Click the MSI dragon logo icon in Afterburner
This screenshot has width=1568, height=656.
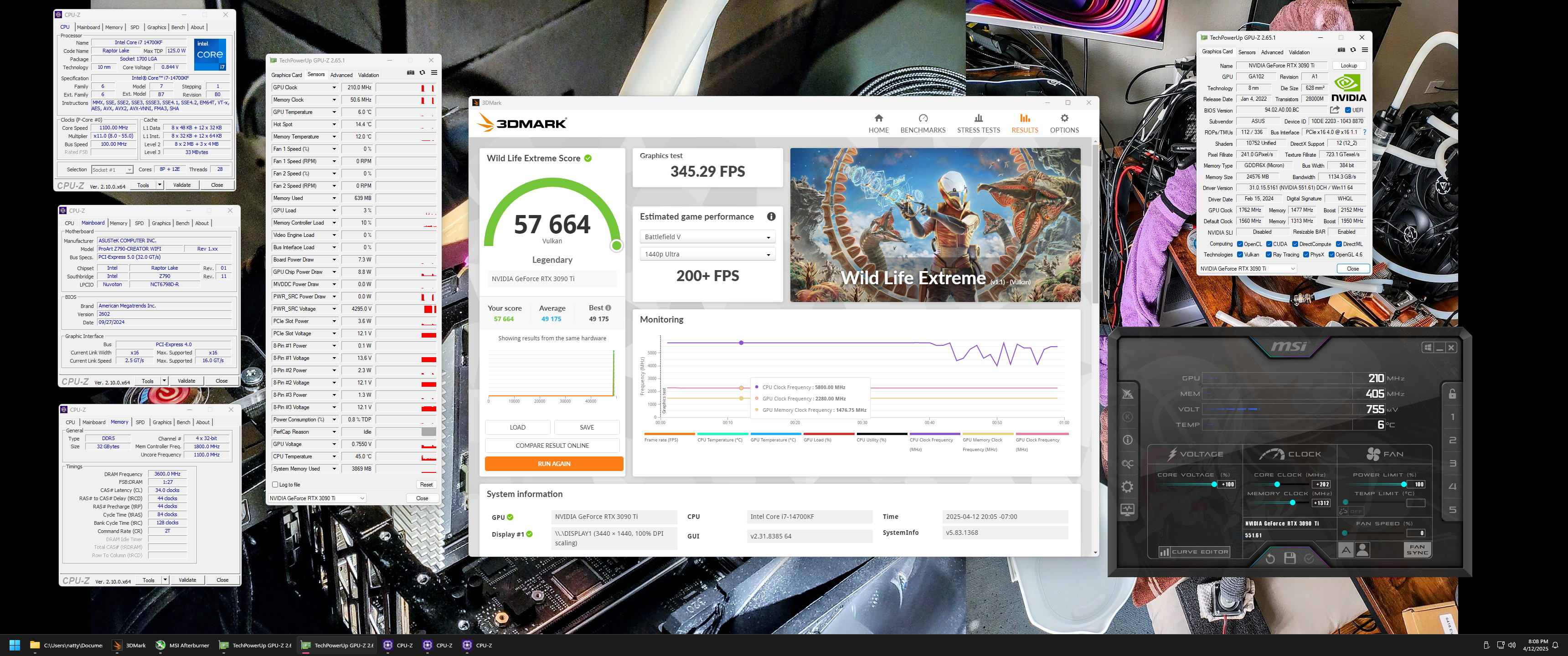[1127, 394]
